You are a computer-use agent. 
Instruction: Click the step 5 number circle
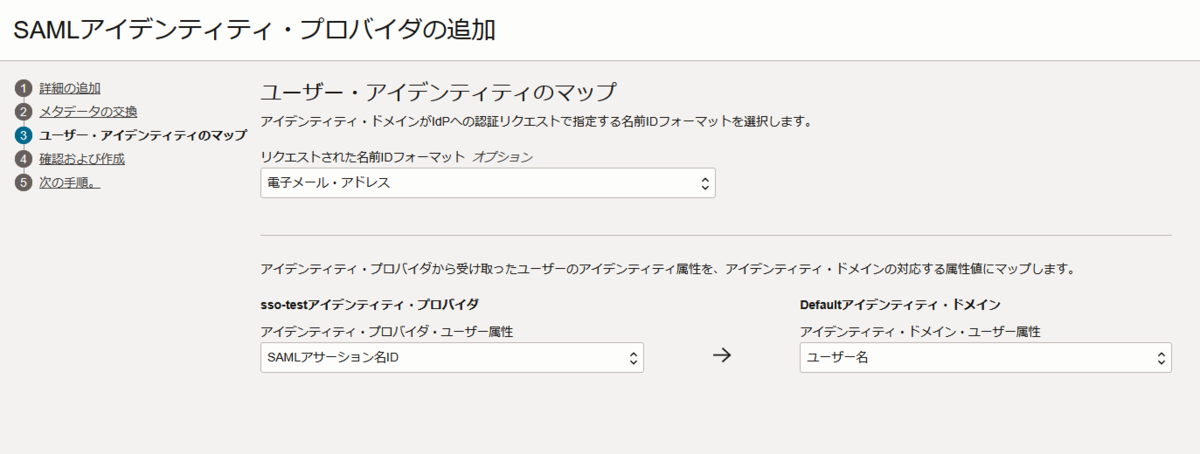(x=23, y=183)
